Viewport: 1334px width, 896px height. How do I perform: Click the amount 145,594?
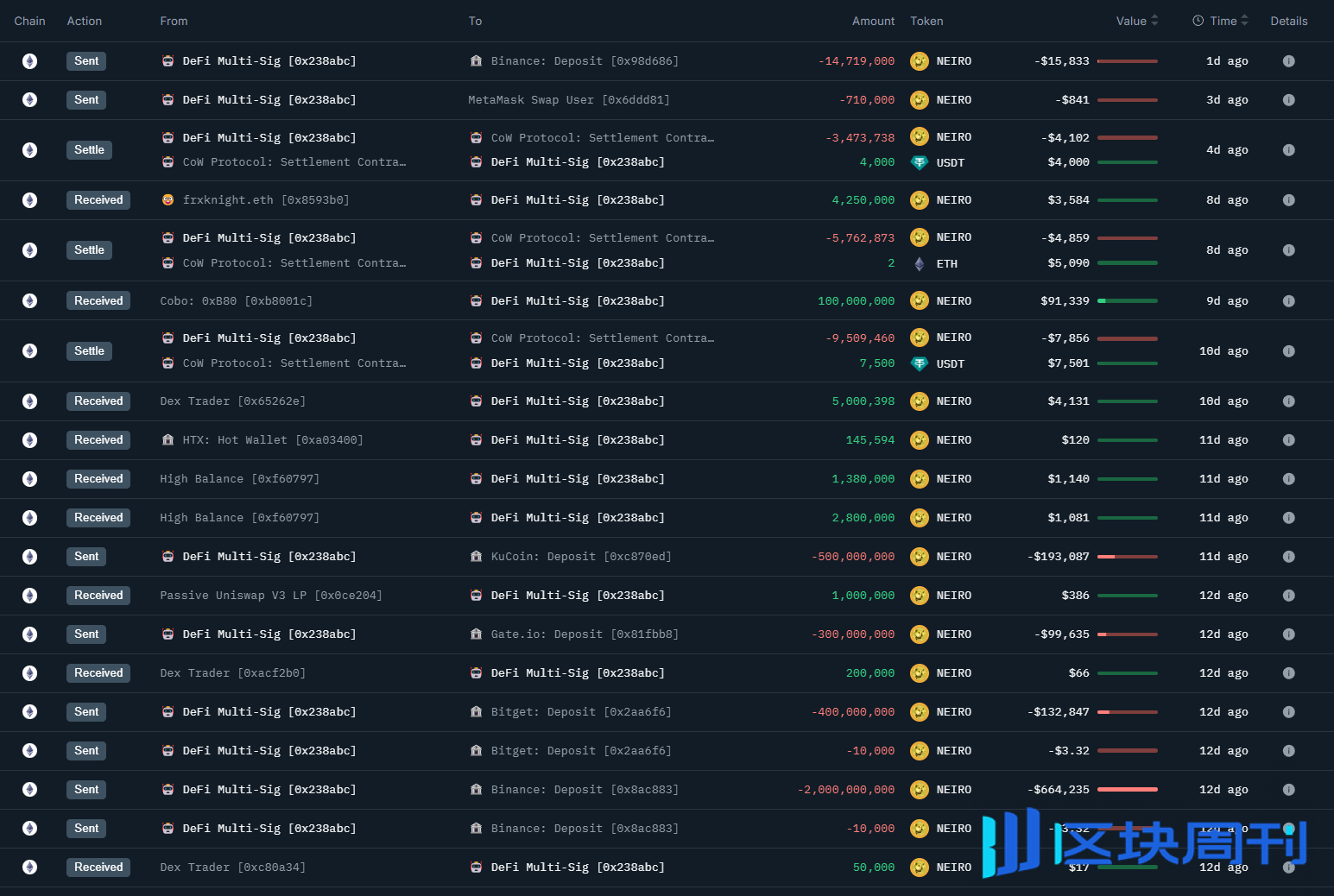coord(870,440)
